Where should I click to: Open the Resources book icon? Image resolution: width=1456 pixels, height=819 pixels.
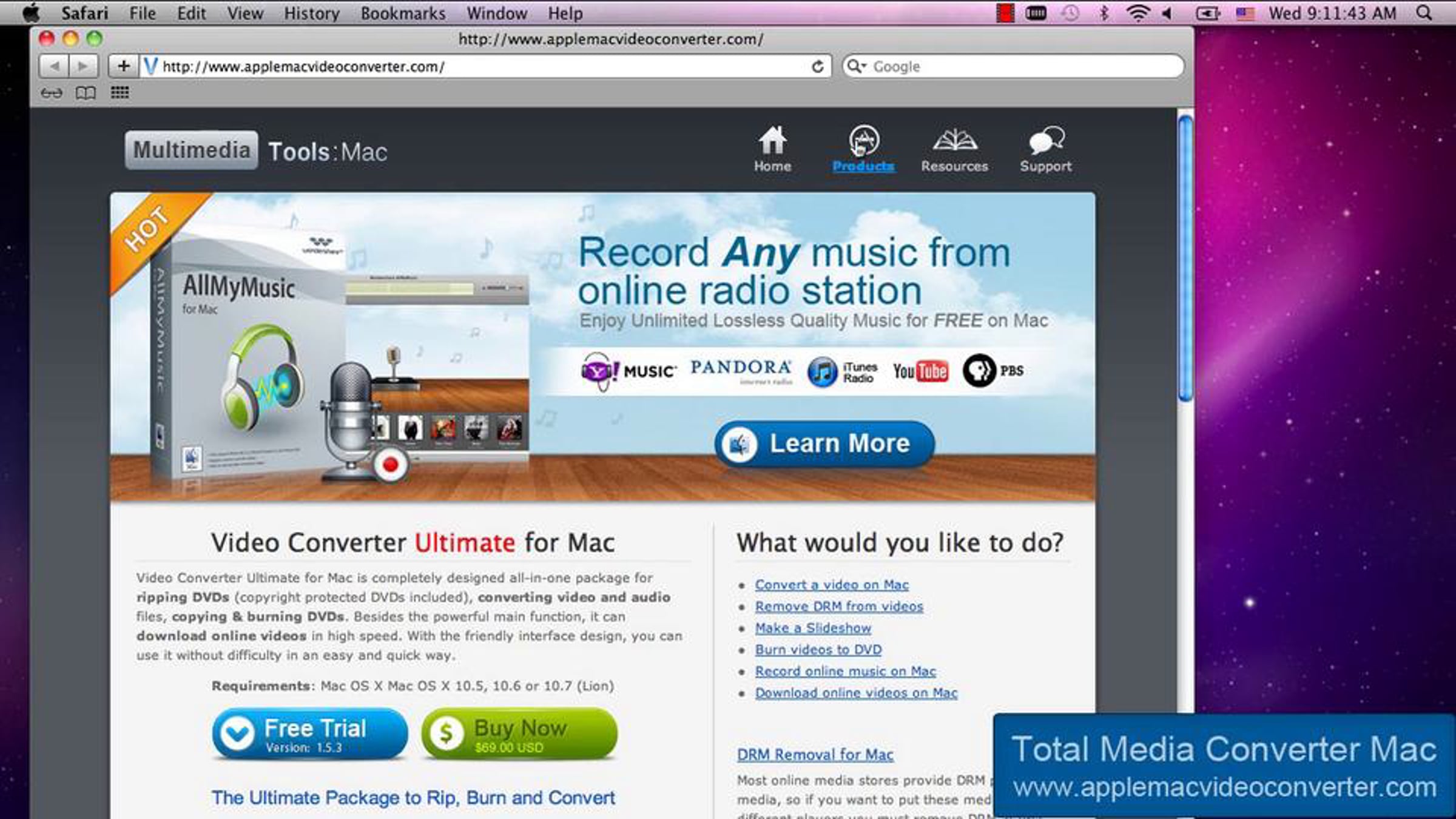(x=954, y=140)
